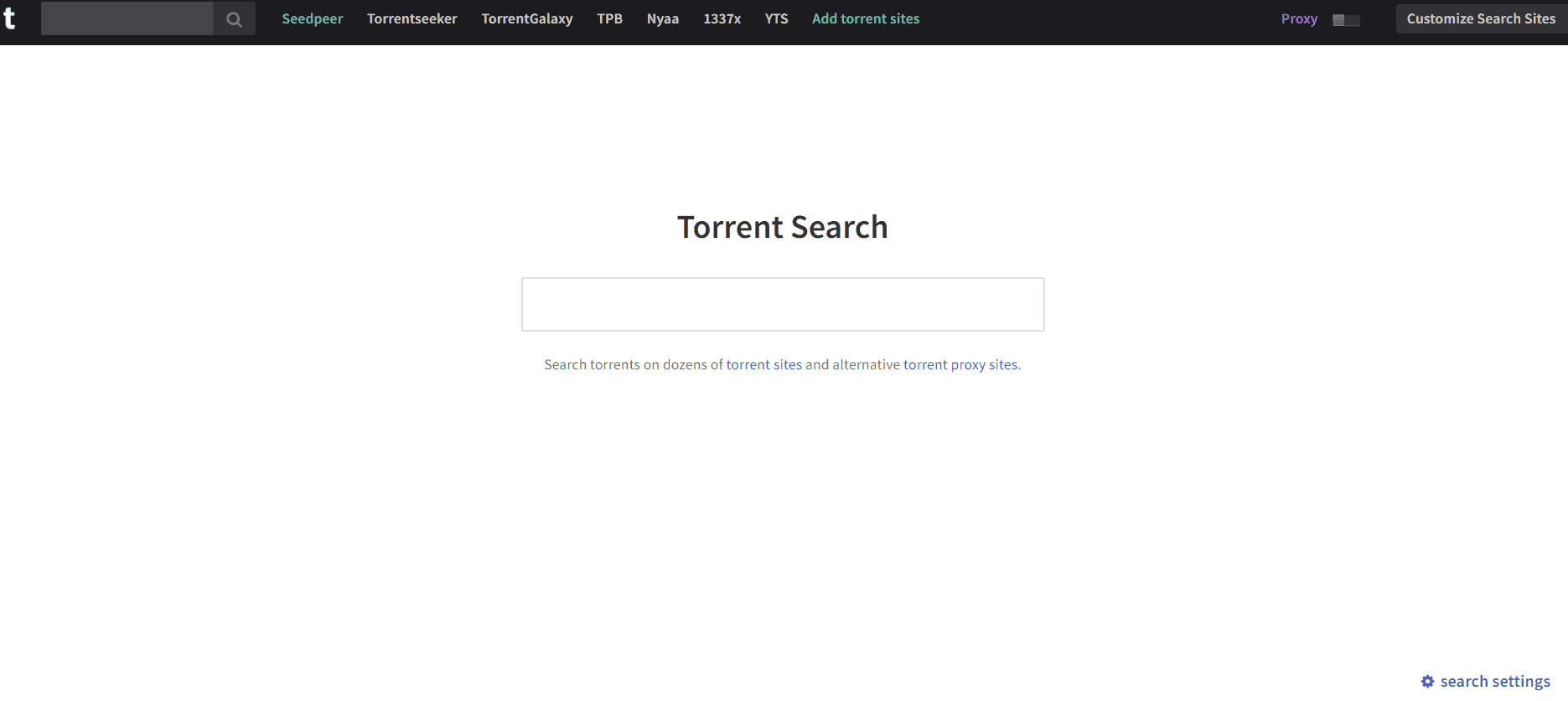
Task: Open the search settings text link
Action: (1494, 682)
